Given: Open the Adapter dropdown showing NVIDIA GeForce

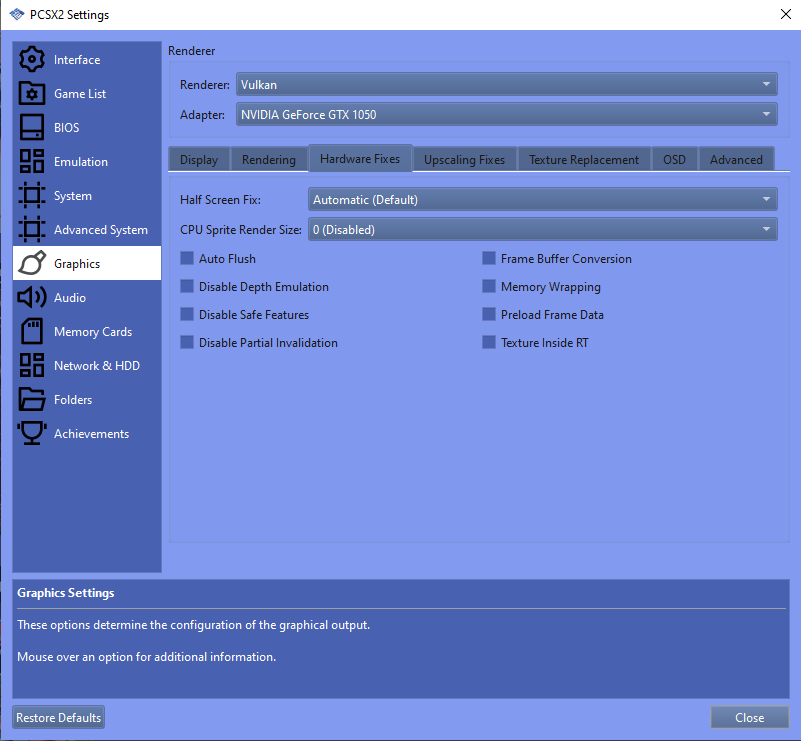Looking at the screenshot, I should [x=507, y=114].
